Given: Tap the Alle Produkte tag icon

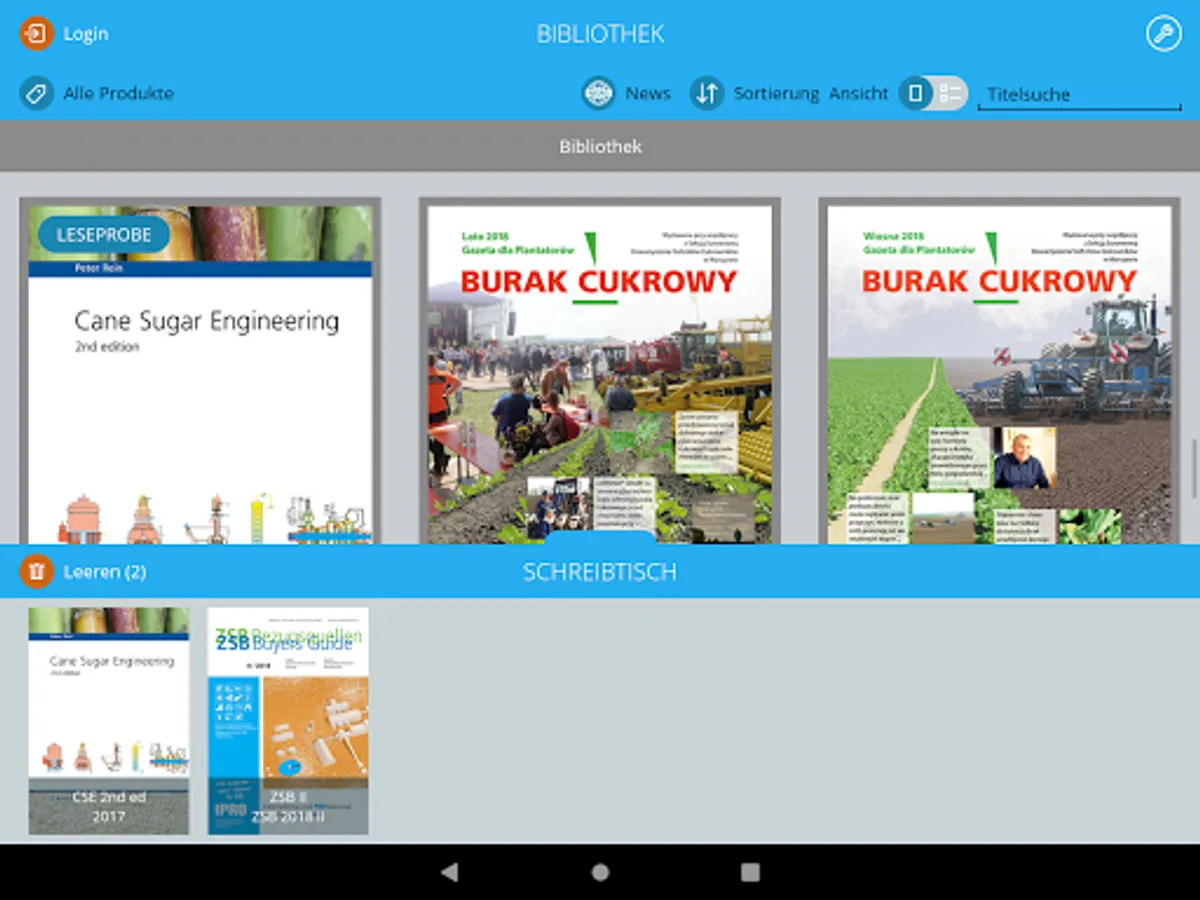Looking at the screenshot, I should pos(37,94).
